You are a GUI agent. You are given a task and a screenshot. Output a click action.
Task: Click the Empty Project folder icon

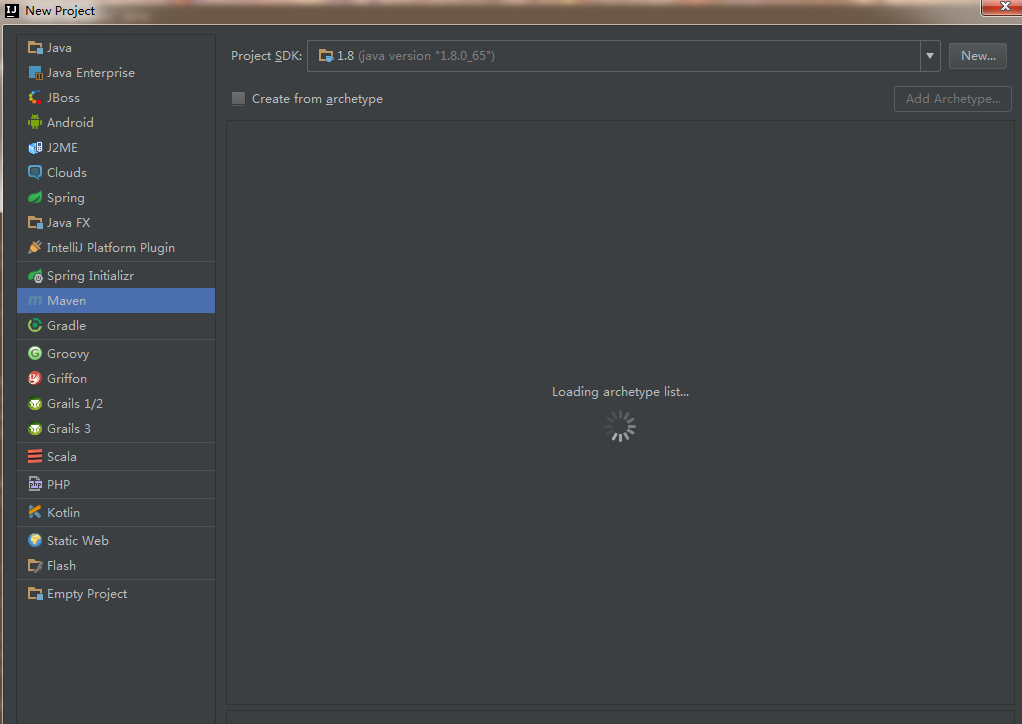coord(35,593)
